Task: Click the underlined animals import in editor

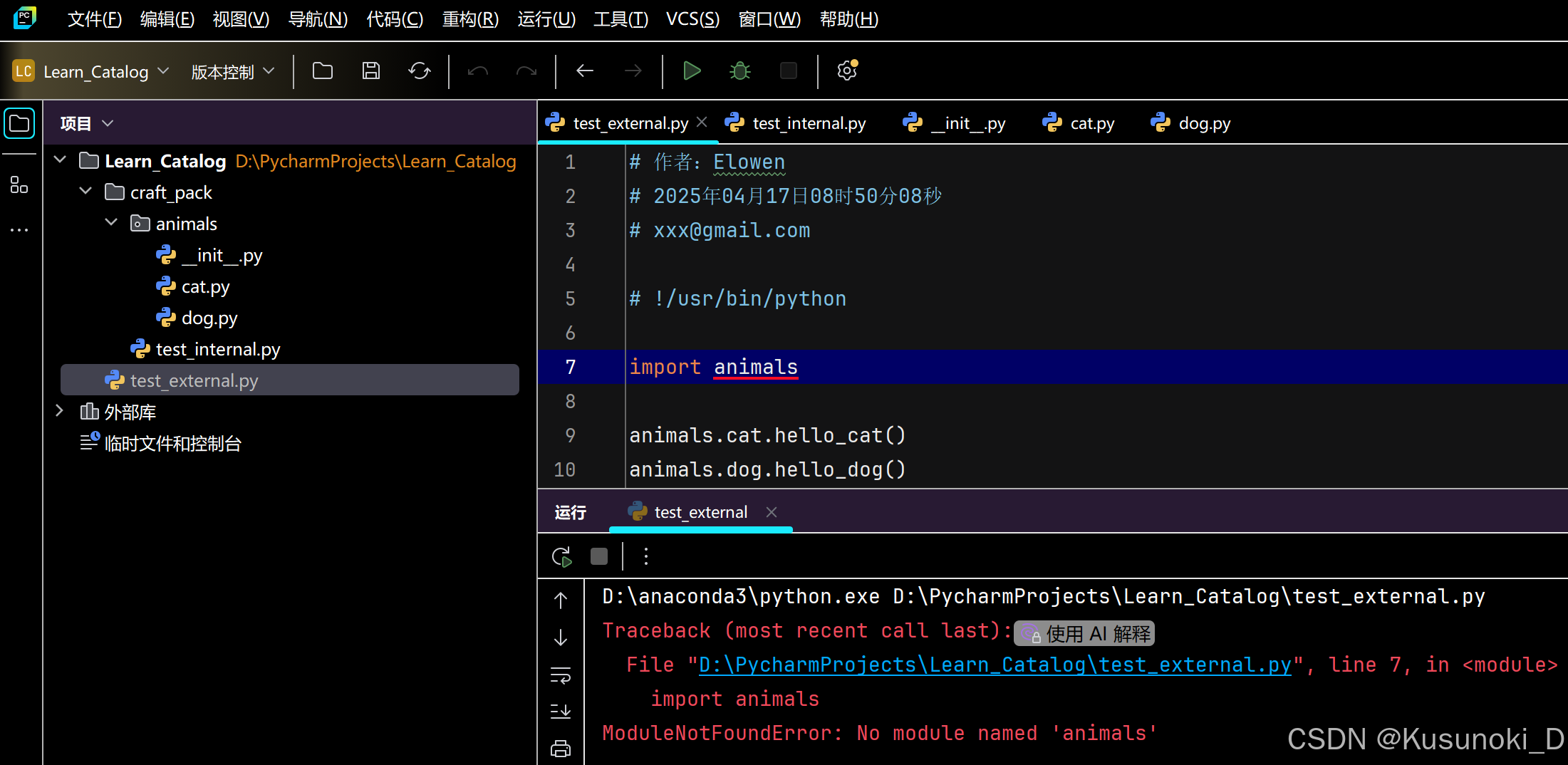Action: pyautogui.click(x=756, y=367)
